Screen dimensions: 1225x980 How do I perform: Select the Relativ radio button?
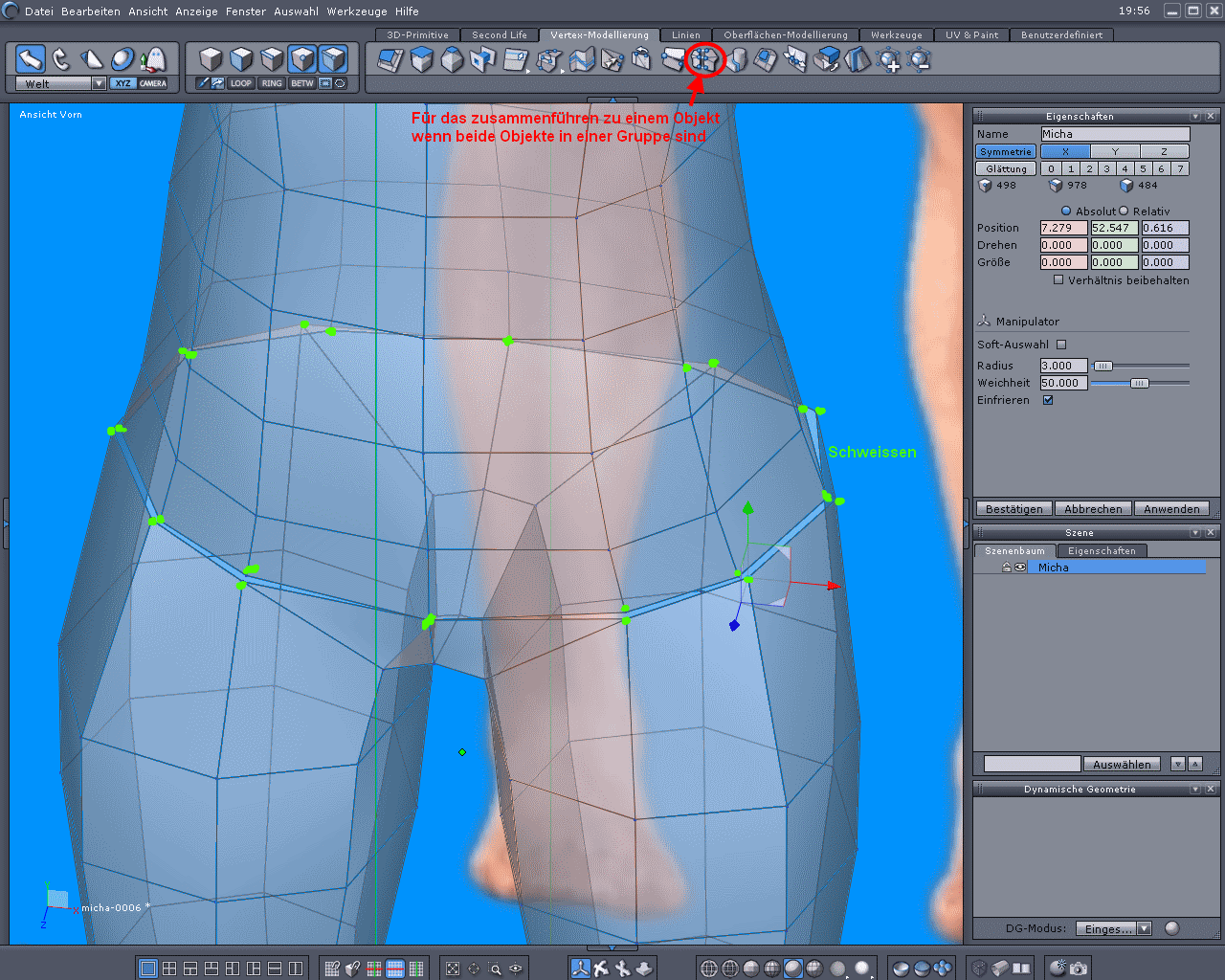coord(1125,212)
